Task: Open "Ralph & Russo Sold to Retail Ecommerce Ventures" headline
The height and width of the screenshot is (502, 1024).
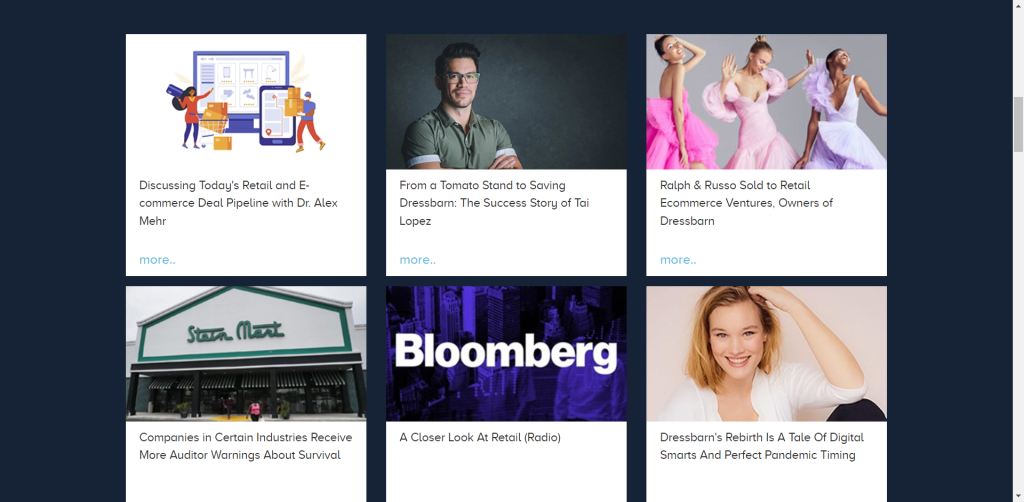Action: click(x=746, y=203)
